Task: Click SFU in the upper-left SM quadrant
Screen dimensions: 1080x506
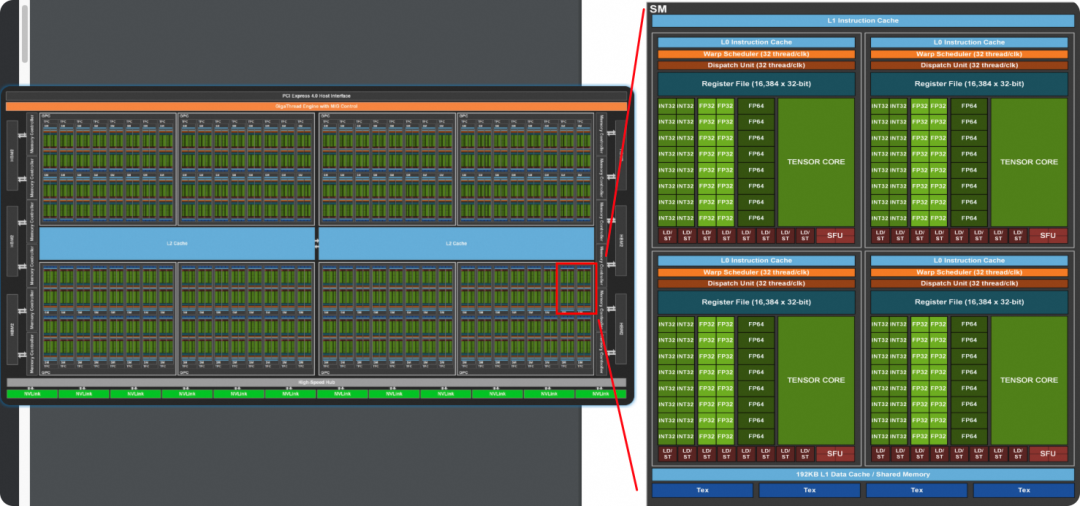Action: (835, 235)
